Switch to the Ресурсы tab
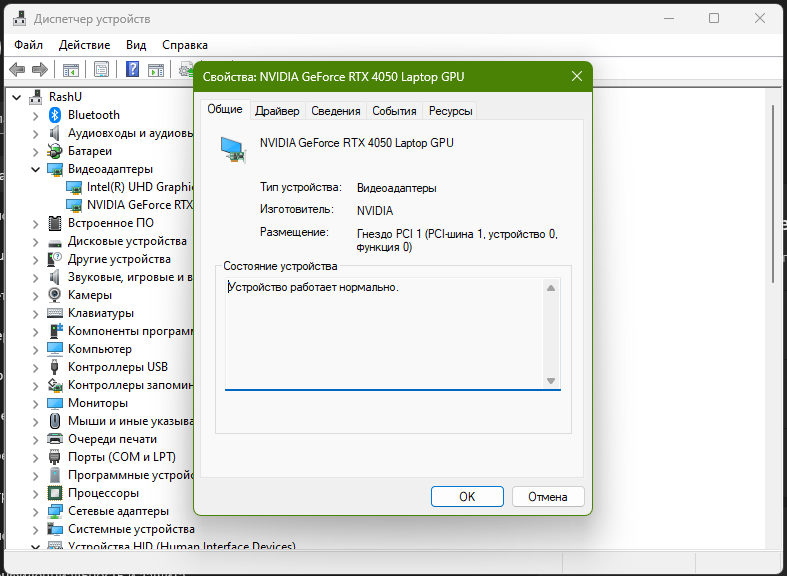Viewport: 787px width, 576px height. (451, 111)
